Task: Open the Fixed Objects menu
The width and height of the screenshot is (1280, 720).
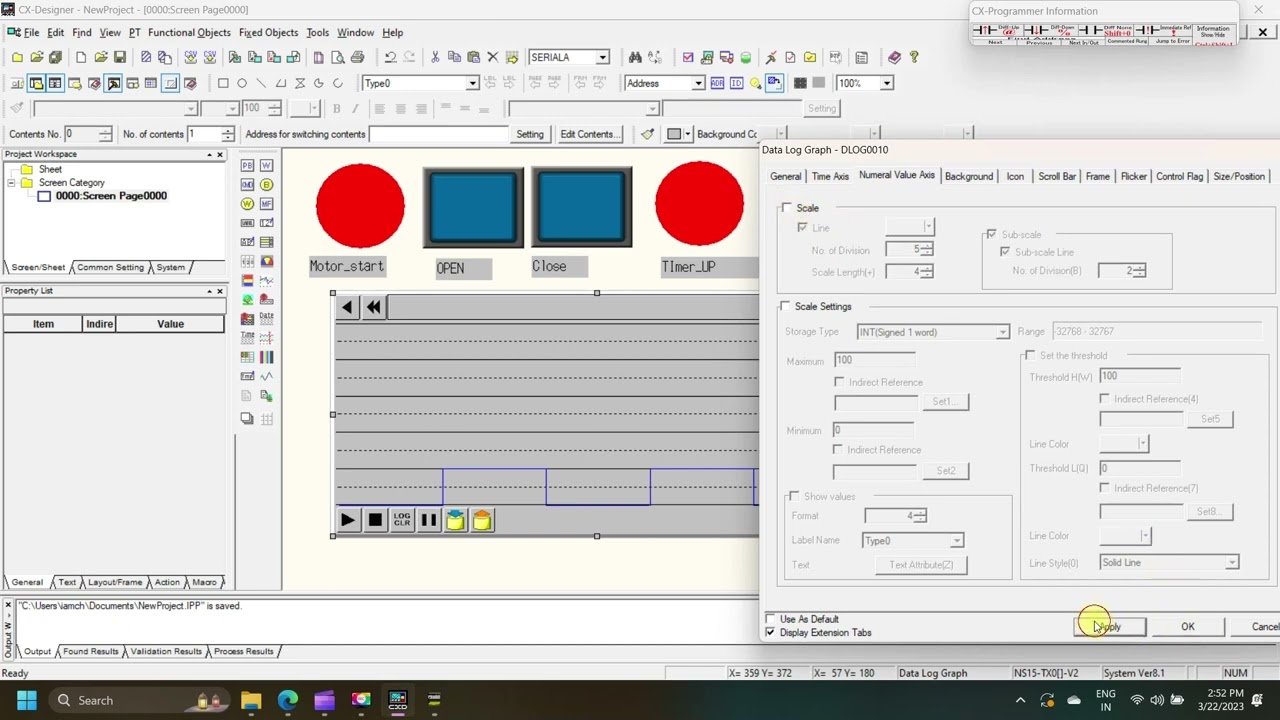Action: (268, 32)
